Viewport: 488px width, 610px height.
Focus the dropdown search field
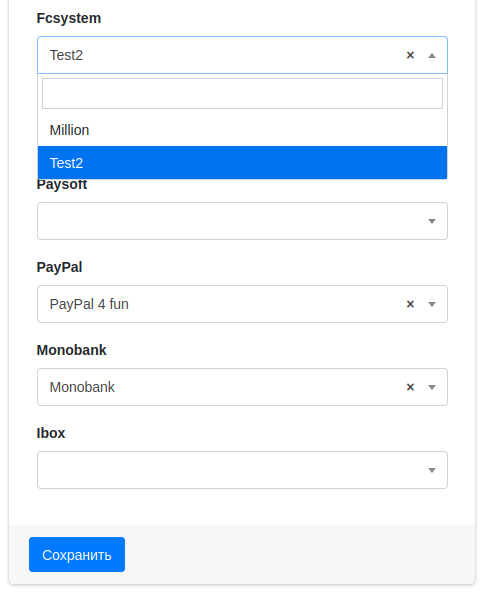pos(242,94)
